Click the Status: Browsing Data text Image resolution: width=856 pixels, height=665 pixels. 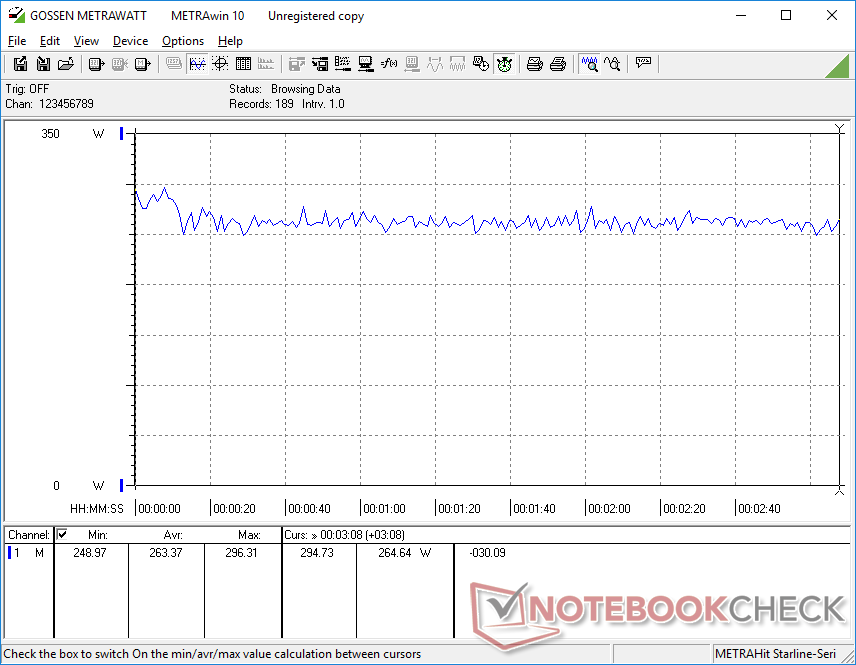pyautogui.click(x=285, y=89)
